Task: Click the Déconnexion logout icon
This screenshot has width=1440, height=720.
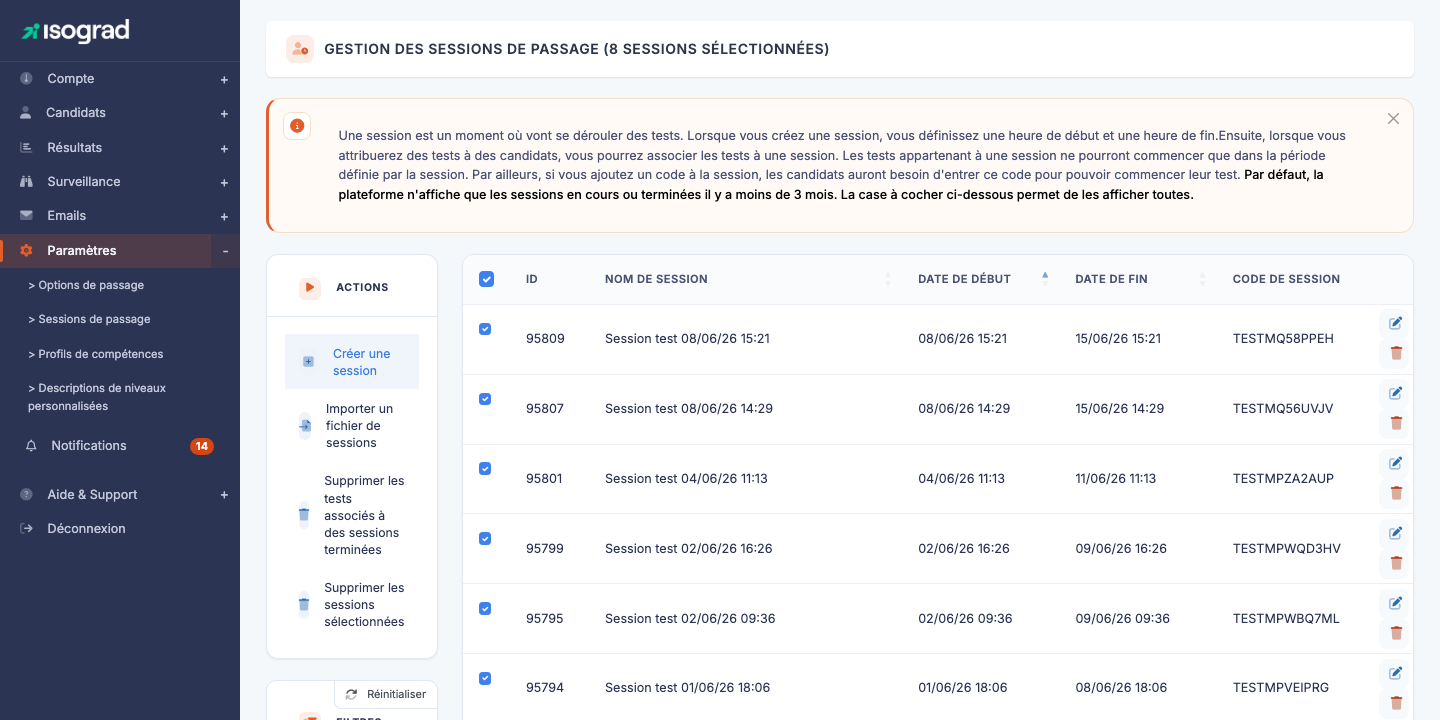Action: 26,528
